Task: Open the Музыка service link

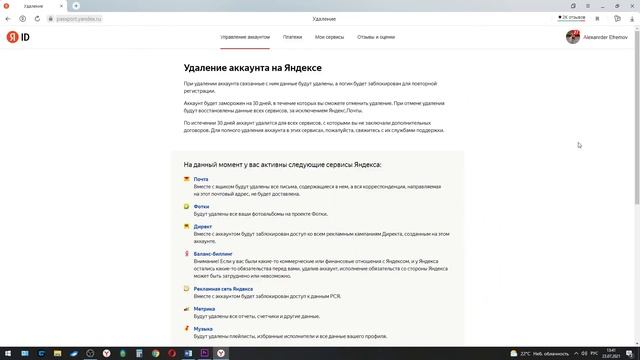Action: 203,329
